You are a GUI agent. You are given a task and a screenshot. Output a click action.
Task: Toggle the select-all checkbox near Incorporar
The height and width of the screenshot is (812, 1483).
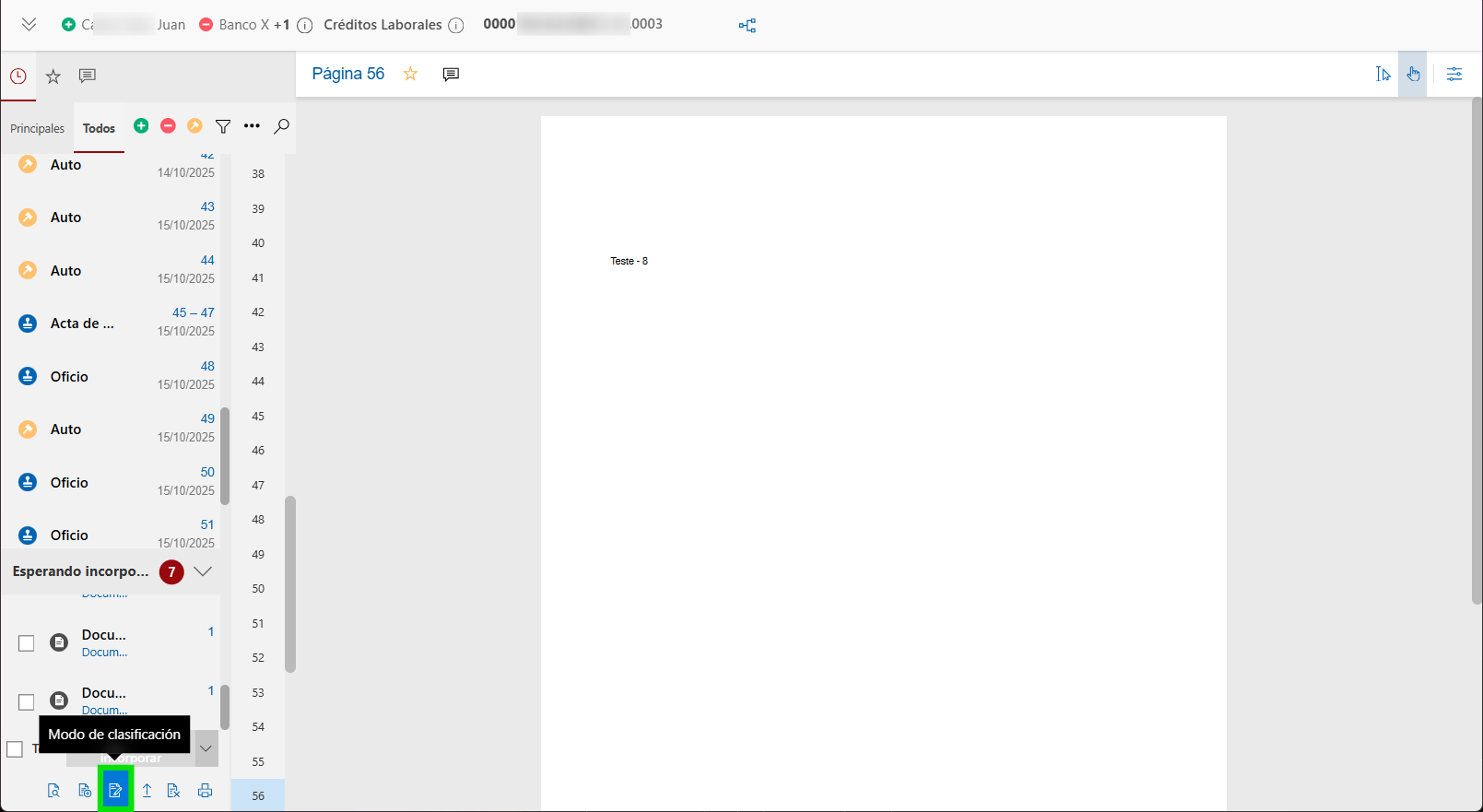pos(15,749)
